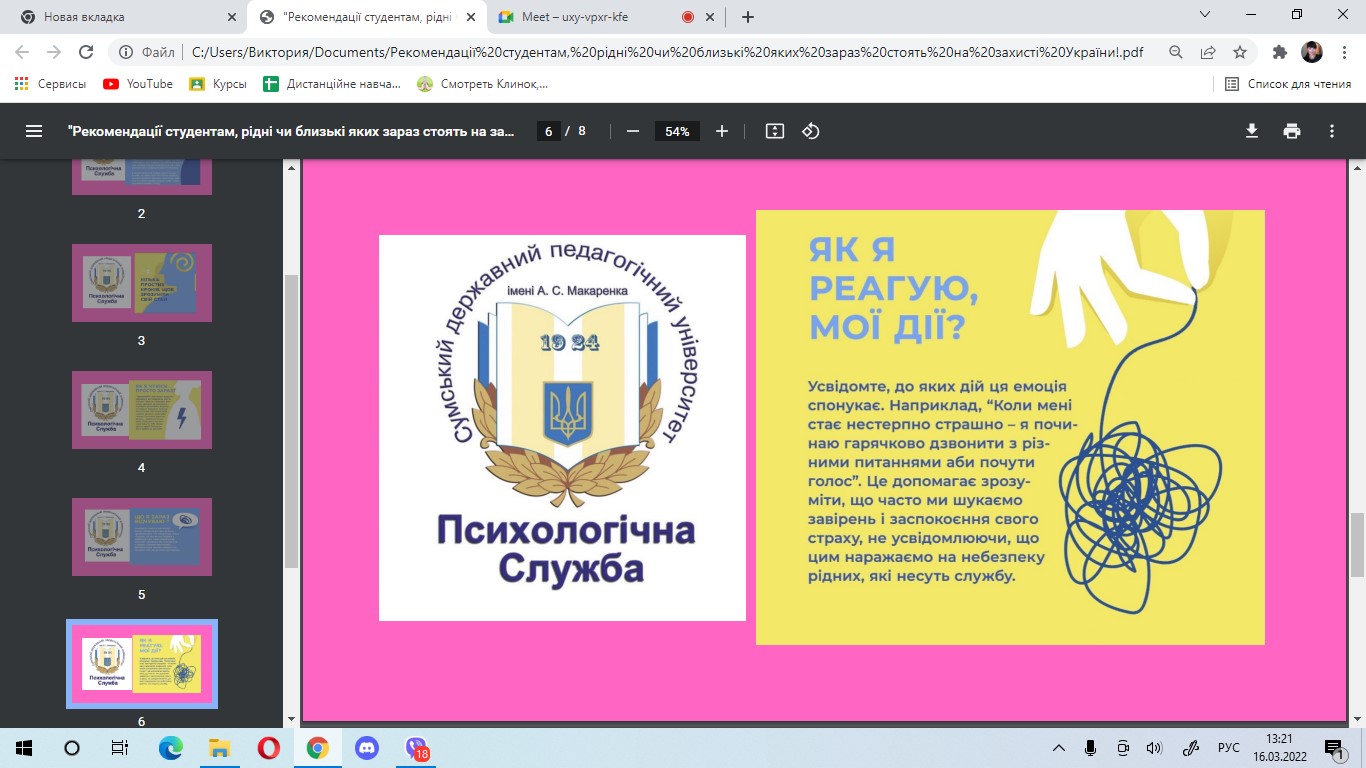Image resolution: width=1366 pixels, height=768 pixels.
Task: Launch Opera from the taskbar
Action: point(268,748)
